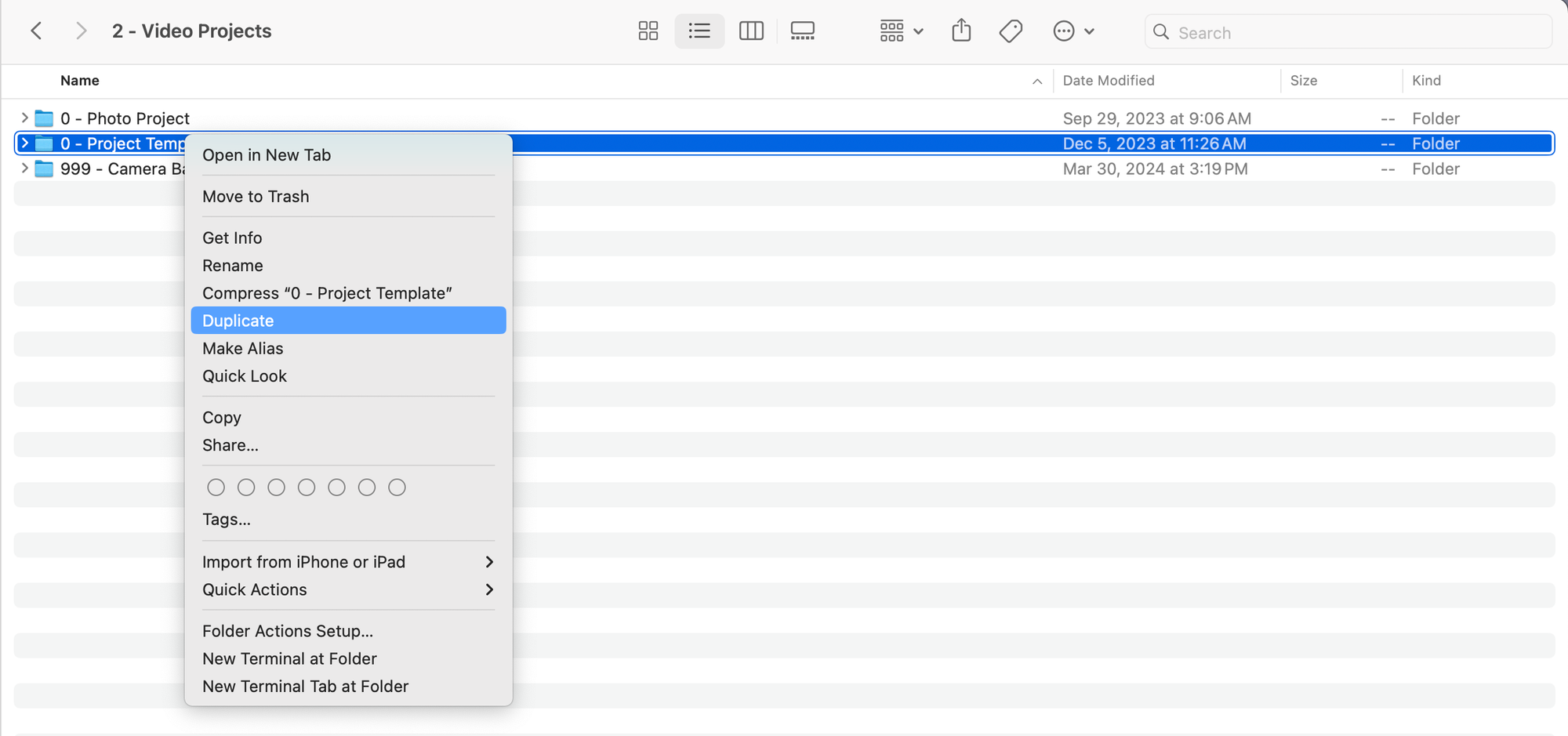The height and width of the screenshot is (736, 1568).
Task: Select the first tag color circle
Action: click(x=216, y=487)
